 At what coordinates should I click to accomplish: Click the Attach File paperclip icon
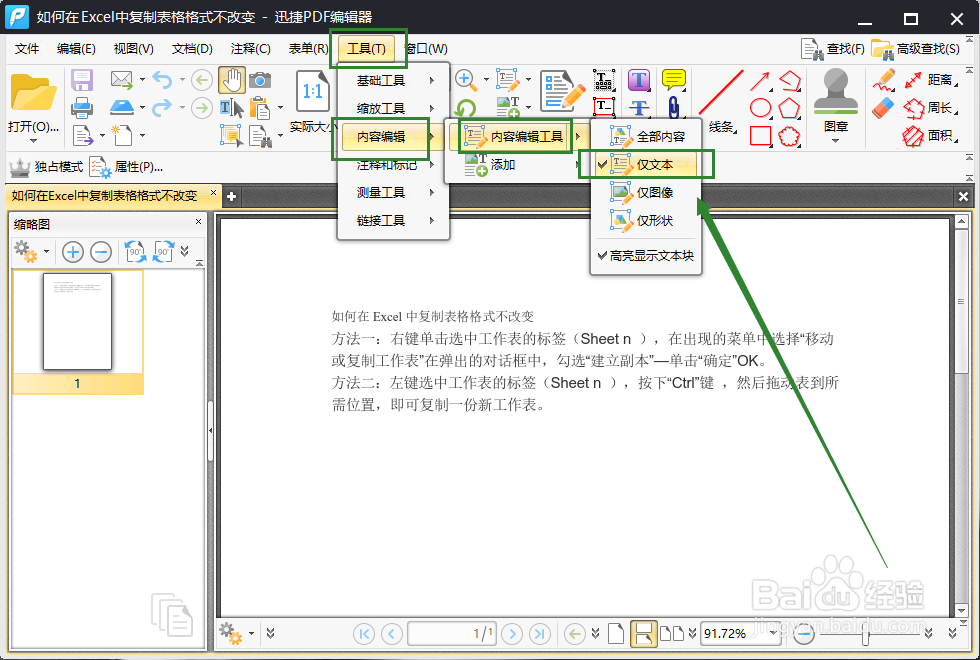coord(674,108)
